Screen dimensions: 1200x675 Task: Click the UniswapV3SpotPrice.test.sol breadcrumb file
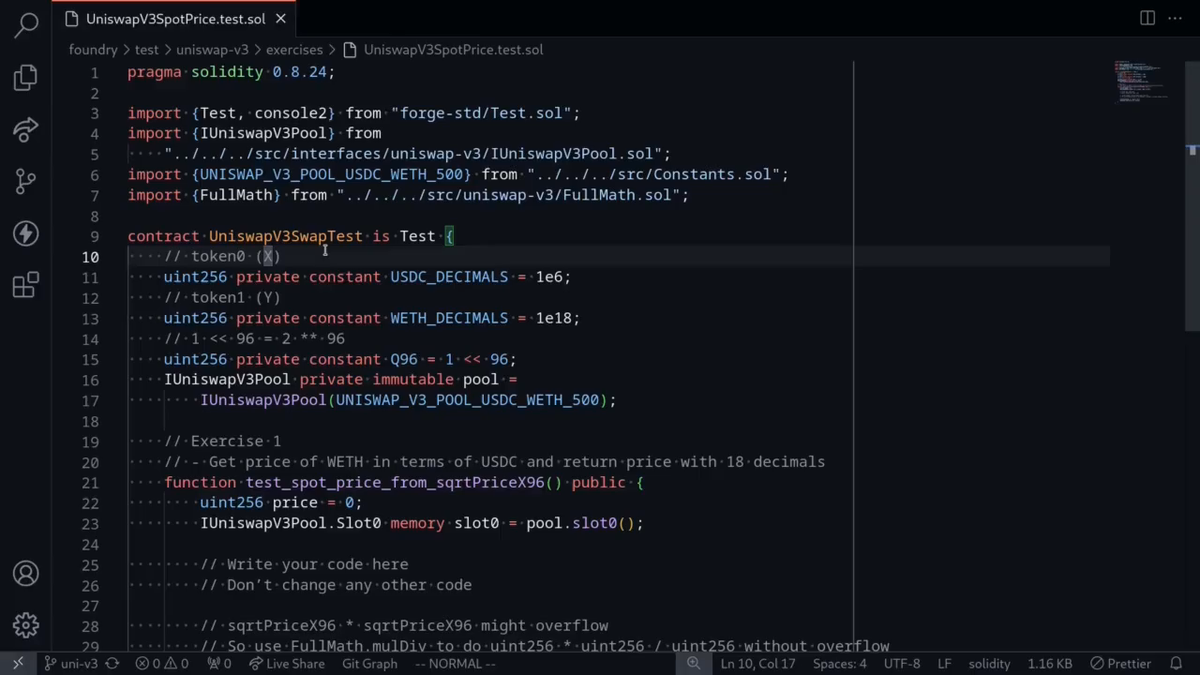[443, 49]
